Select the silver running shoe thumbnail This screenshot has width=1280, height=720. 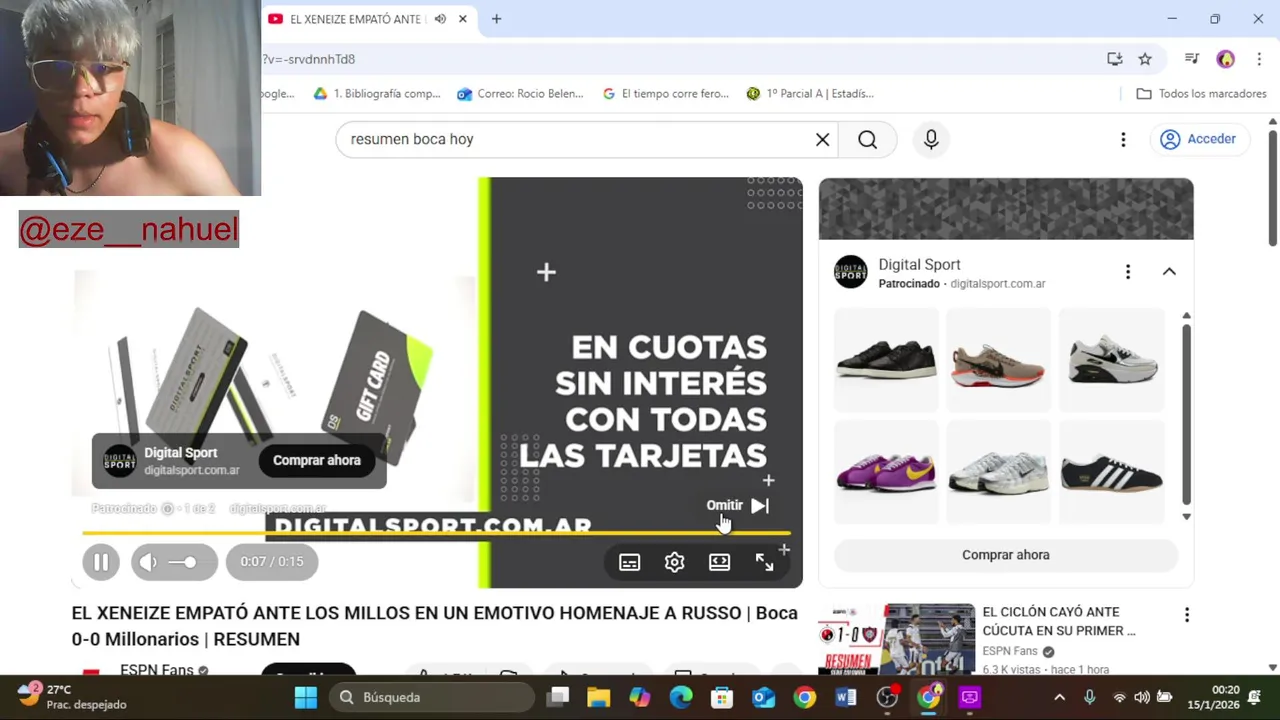coord(998,472)
